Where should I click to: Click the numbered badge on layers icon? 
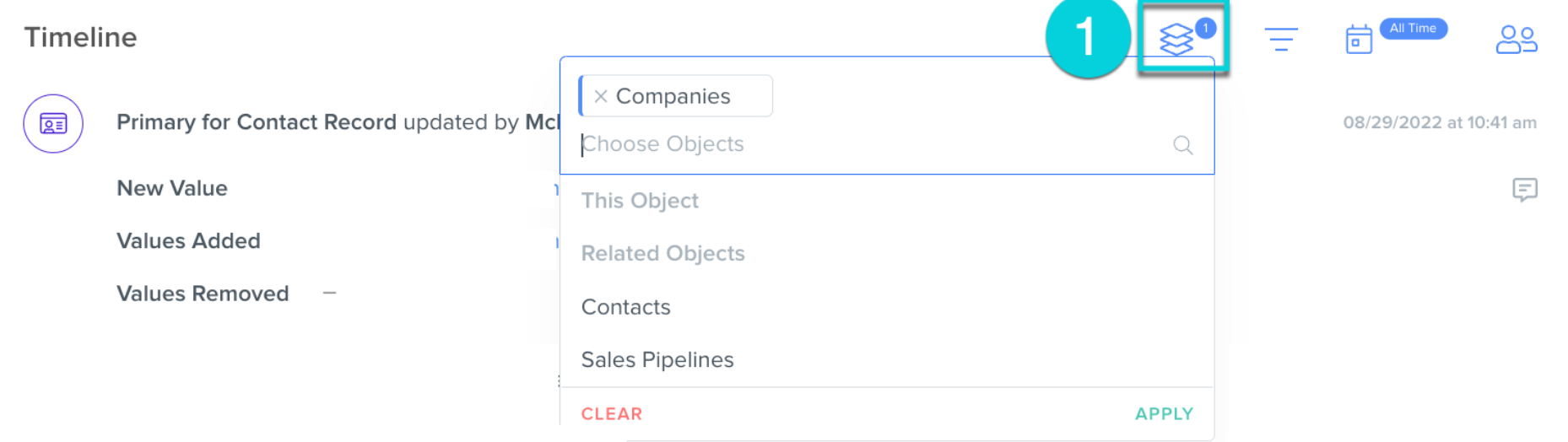[1205, 28]
